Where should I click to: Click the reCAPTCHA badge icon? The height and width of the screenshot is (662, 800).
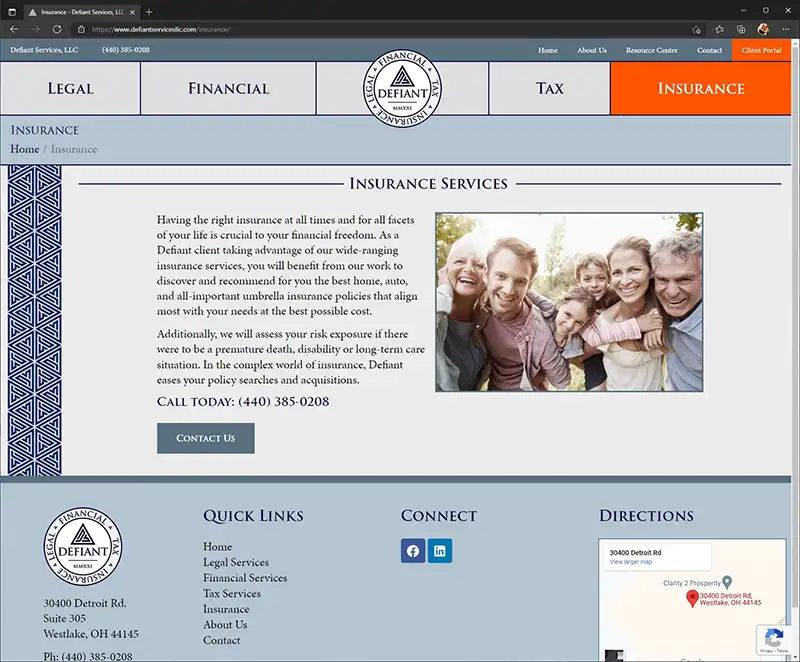(x=774, y=640)
